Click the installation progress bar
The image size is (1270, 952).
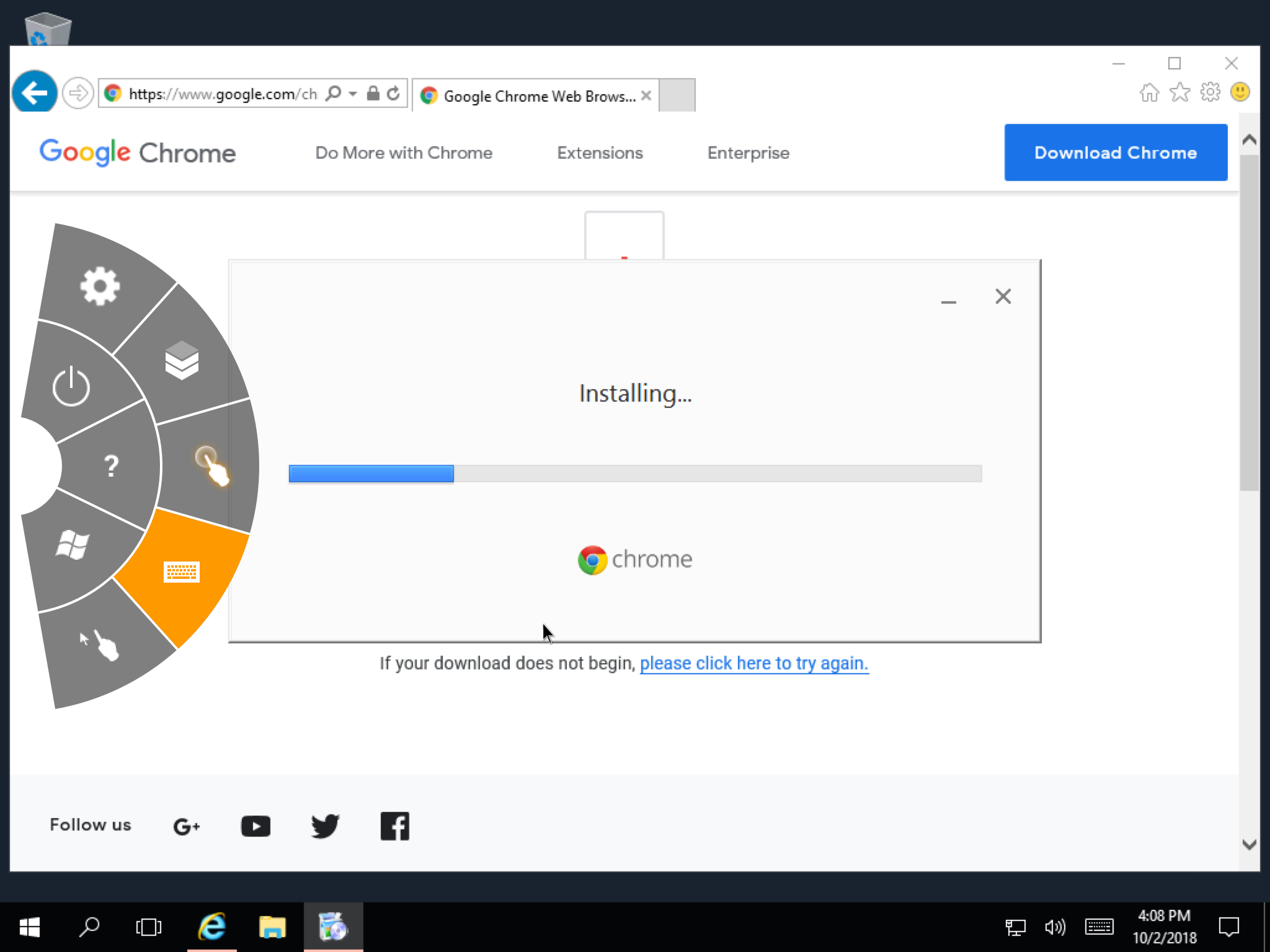[x=635, y=474]
